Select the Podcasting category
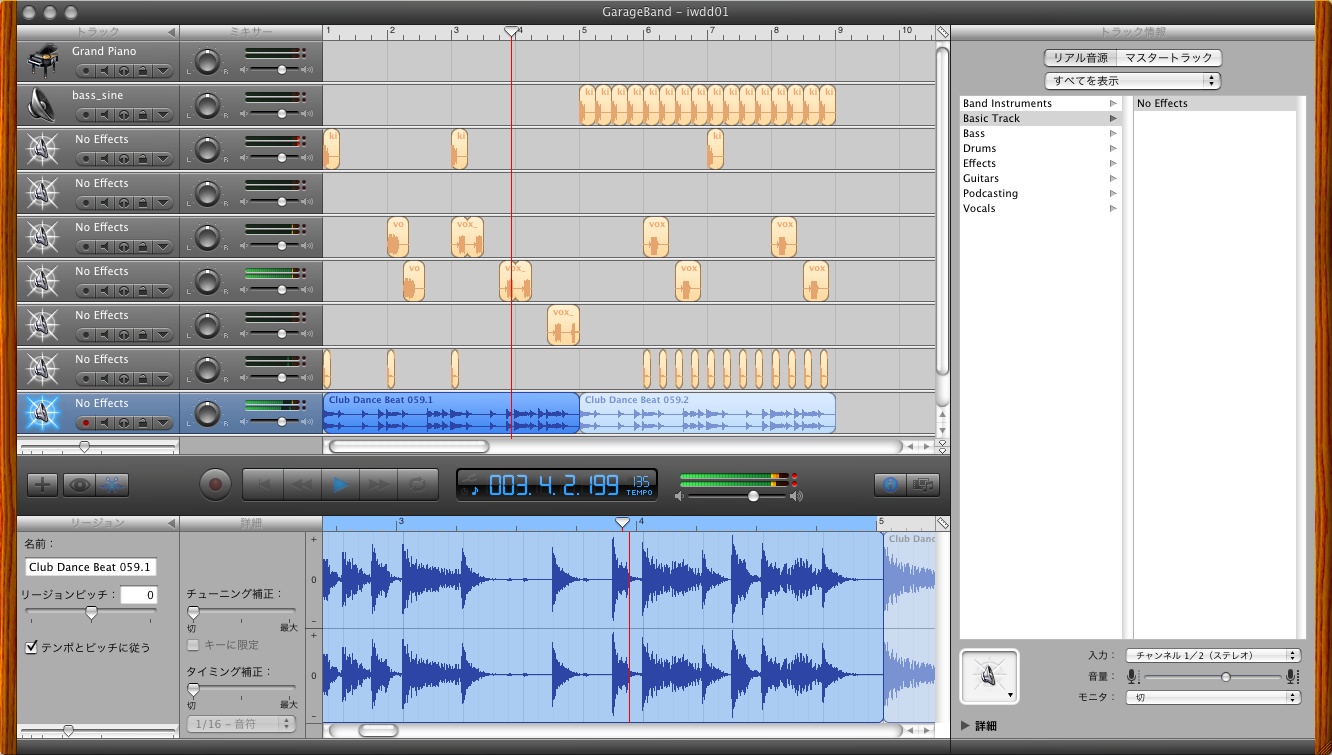This screenshot has height=755, width=1332. tap(1040, 193)
